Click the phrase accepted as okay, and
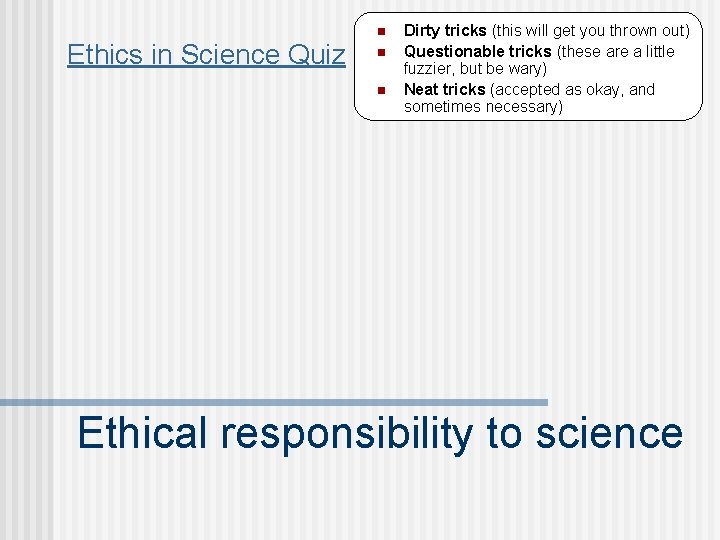The width and height of the screenshot is (720, 540). 573,89
